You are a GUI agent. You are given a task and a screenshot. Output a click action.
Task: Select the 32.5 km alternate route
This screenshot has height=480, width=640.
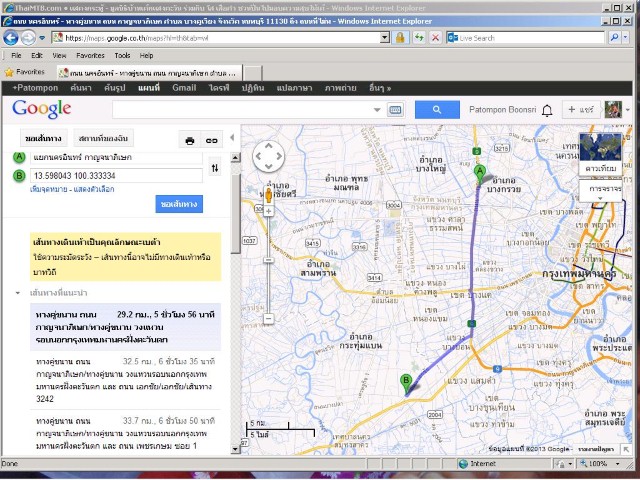(126, 380)
